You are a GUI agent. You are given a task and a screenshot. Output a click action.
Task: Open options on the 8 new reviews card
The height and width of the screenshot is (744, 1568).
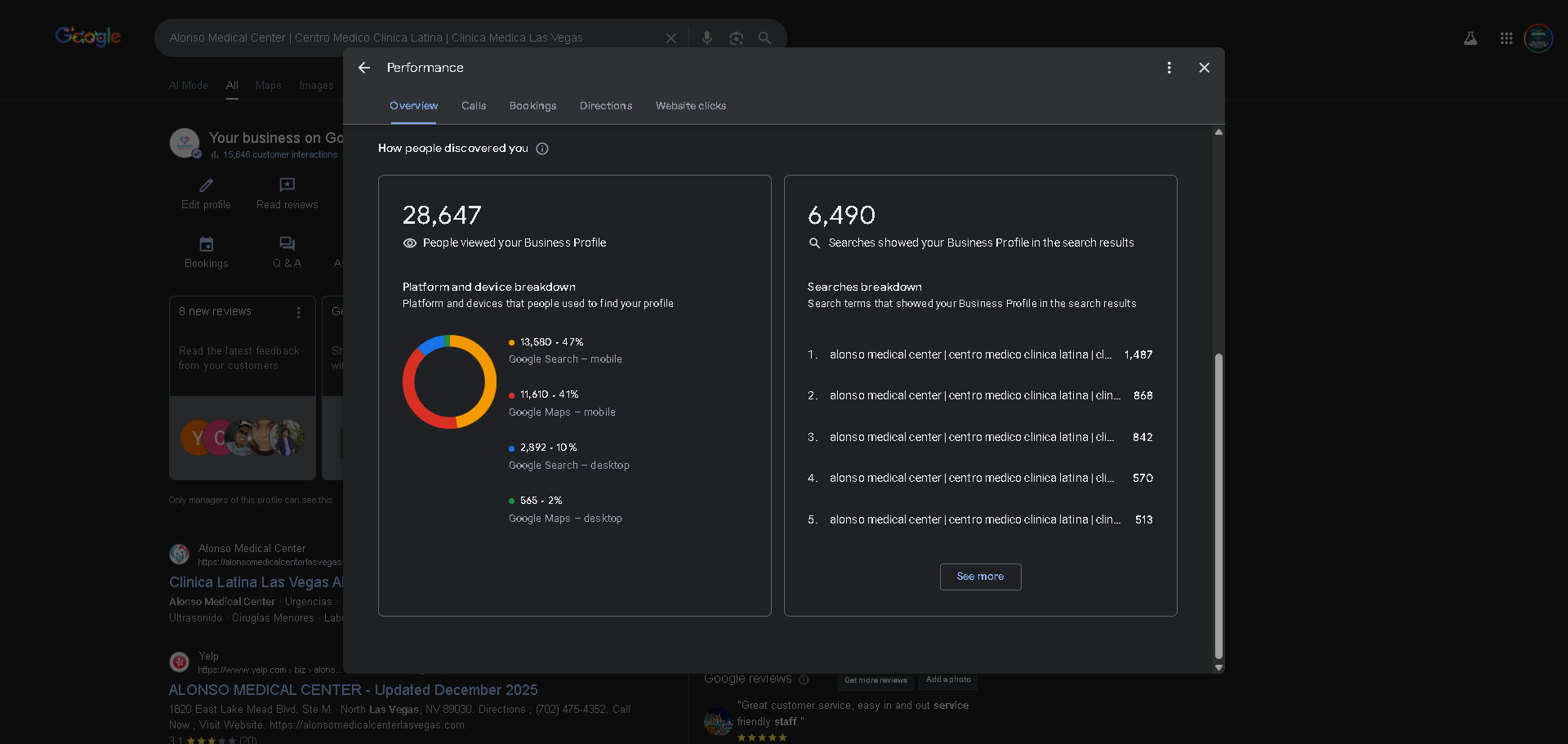[x=299, y=313]
